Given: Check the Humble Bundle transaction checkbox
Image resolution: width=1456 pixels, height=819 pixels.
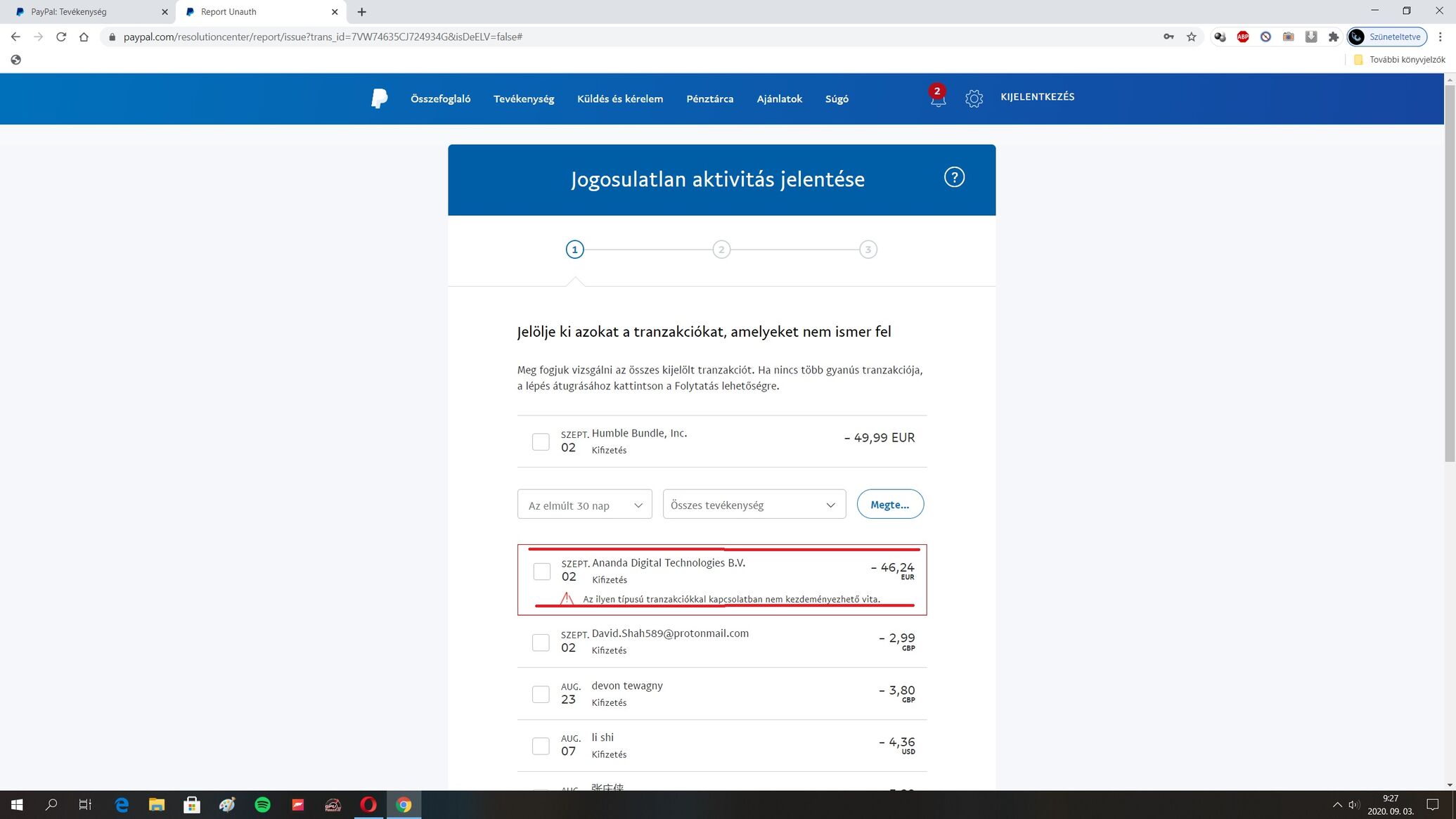Looking at the screenshot, I should [541, 441].
